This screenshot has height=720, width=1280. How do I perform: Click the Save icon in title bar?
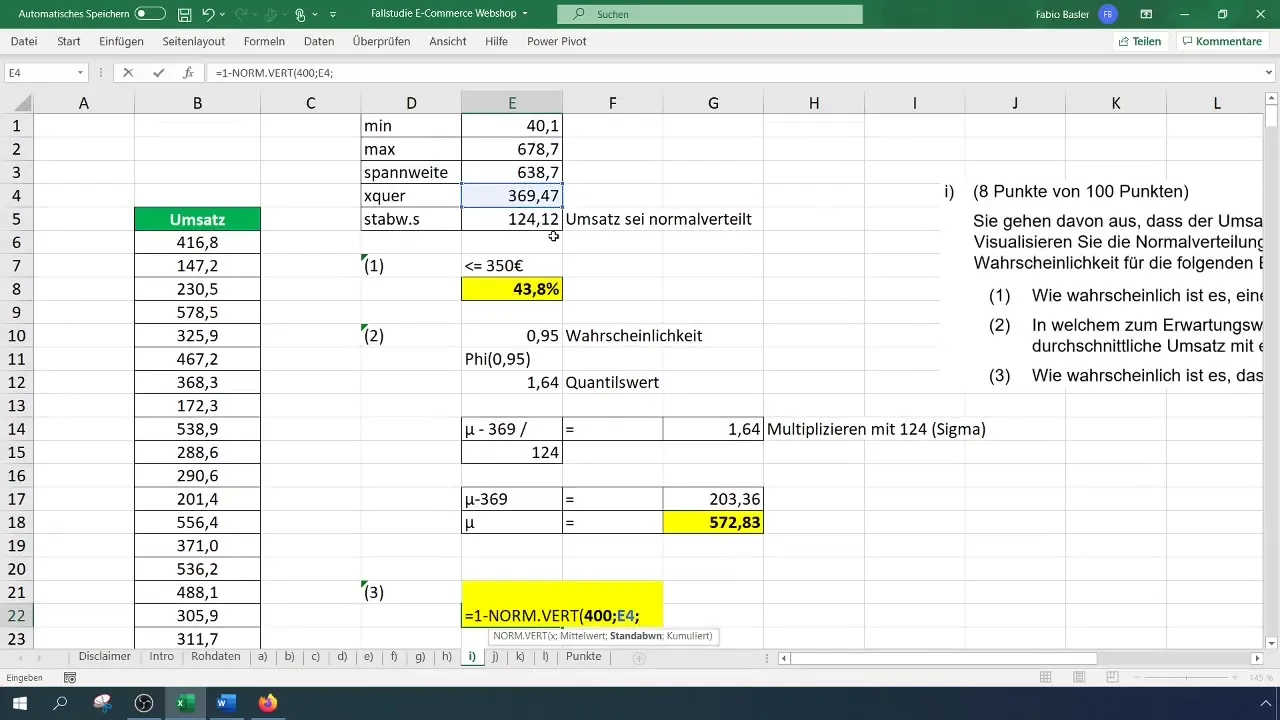pos(185,15)
